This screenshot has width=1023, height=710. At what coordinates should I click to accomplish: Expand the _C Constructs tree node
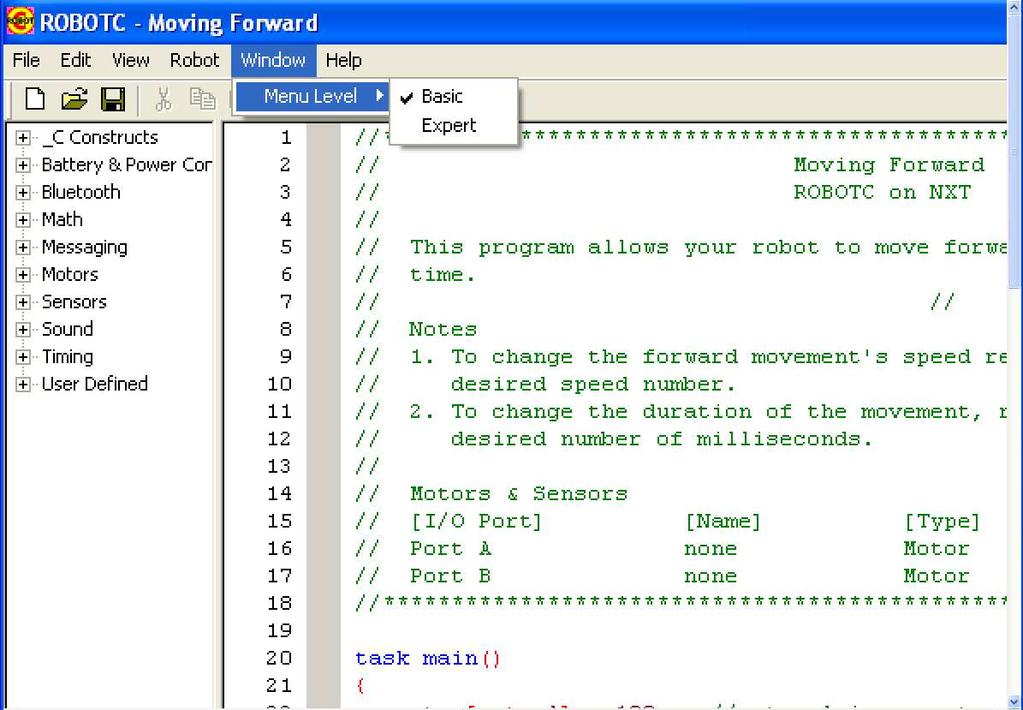point(23,138)
